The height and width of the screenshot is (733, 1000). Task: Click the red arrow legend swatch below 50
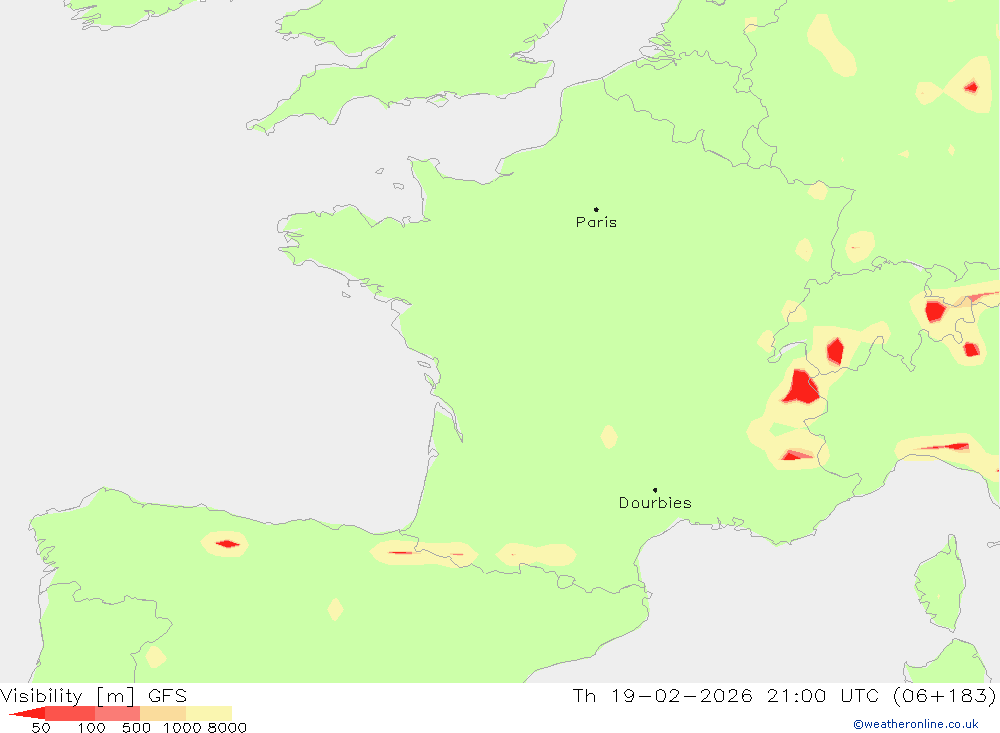pyautogui.click(x=27, y=714)
